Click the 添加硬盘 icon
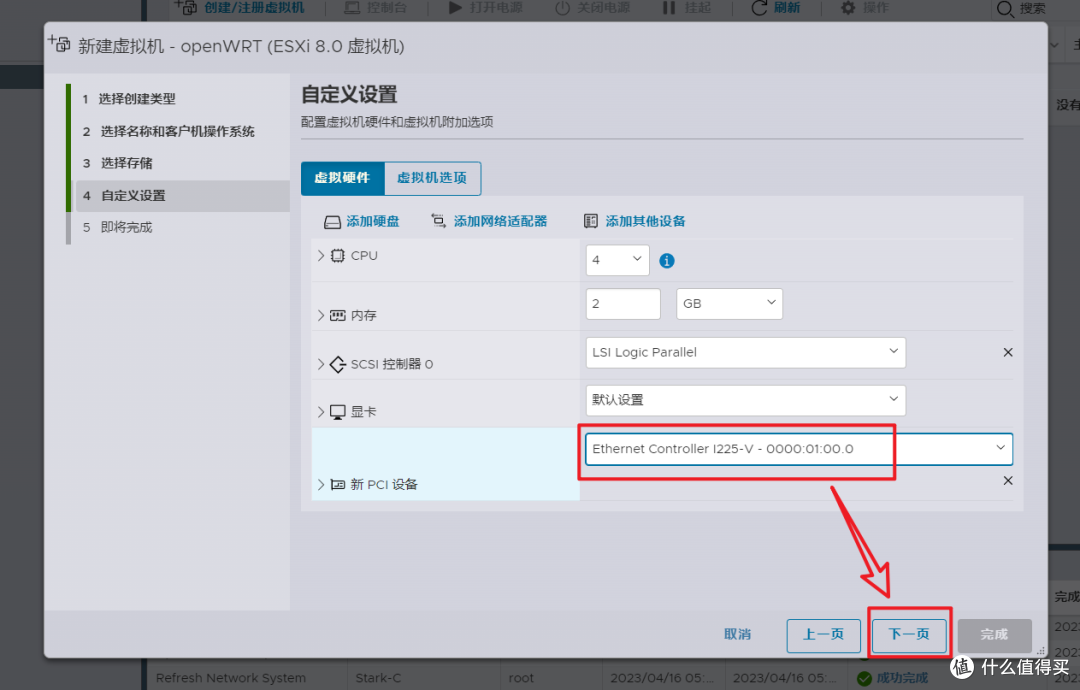1080x690 pixels. click(333, 220)
